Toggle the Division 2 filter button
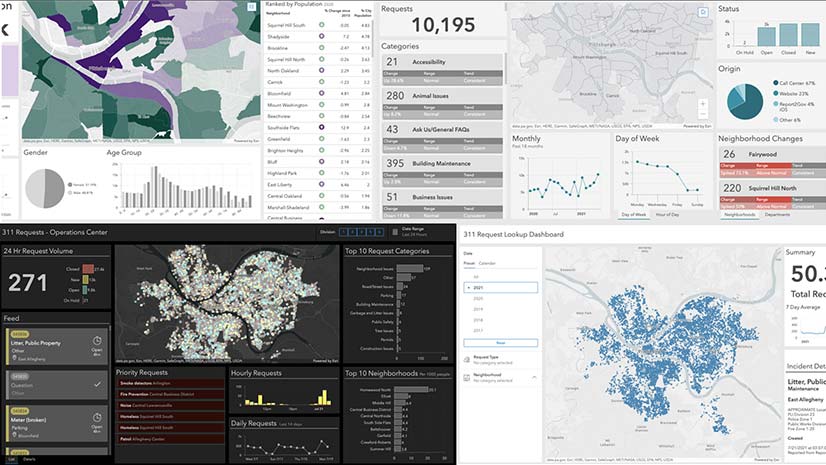Screen dimensions: 826x465 352,232
